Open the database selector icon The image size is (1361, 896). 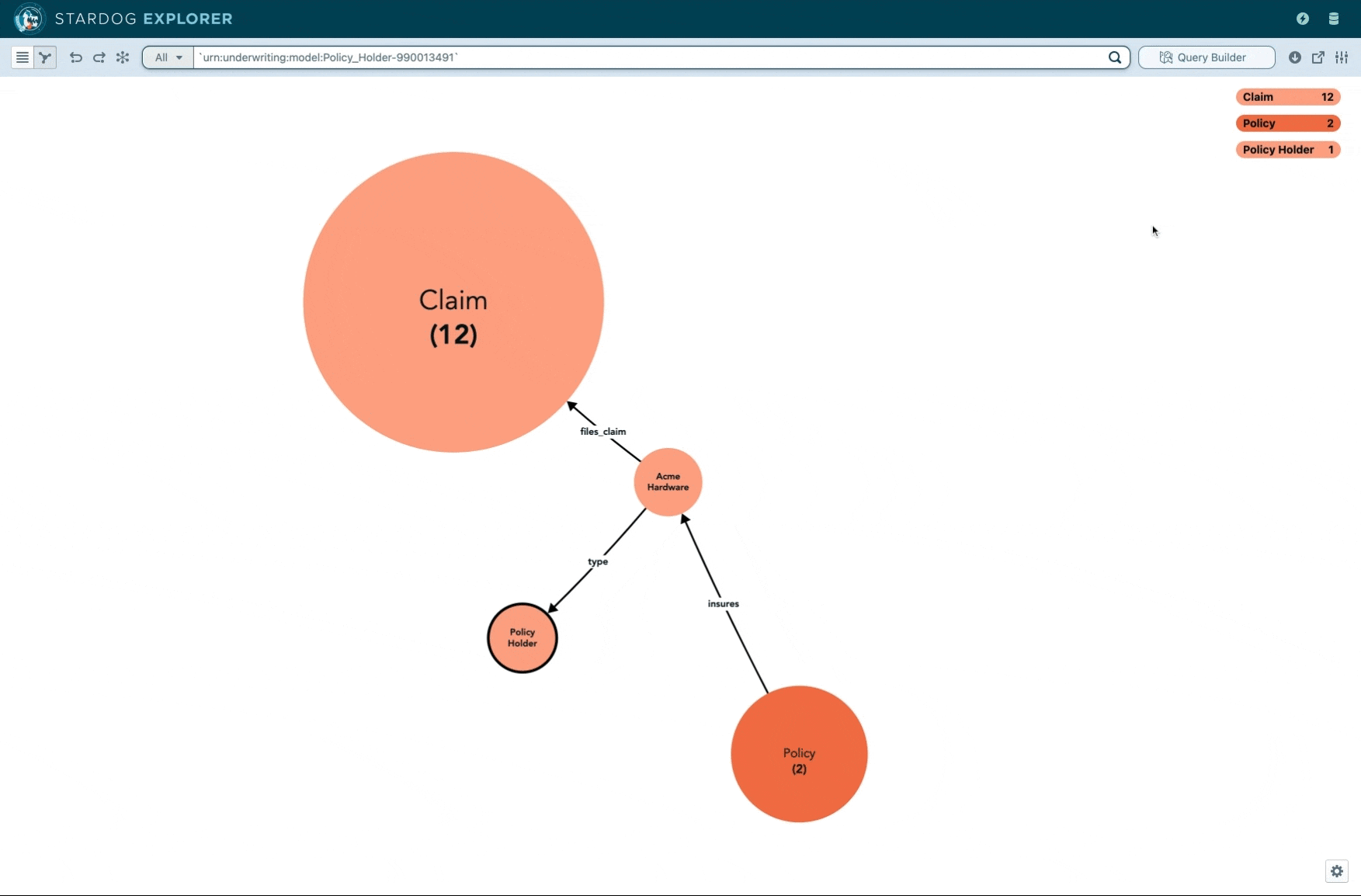tap(1334, 19)
